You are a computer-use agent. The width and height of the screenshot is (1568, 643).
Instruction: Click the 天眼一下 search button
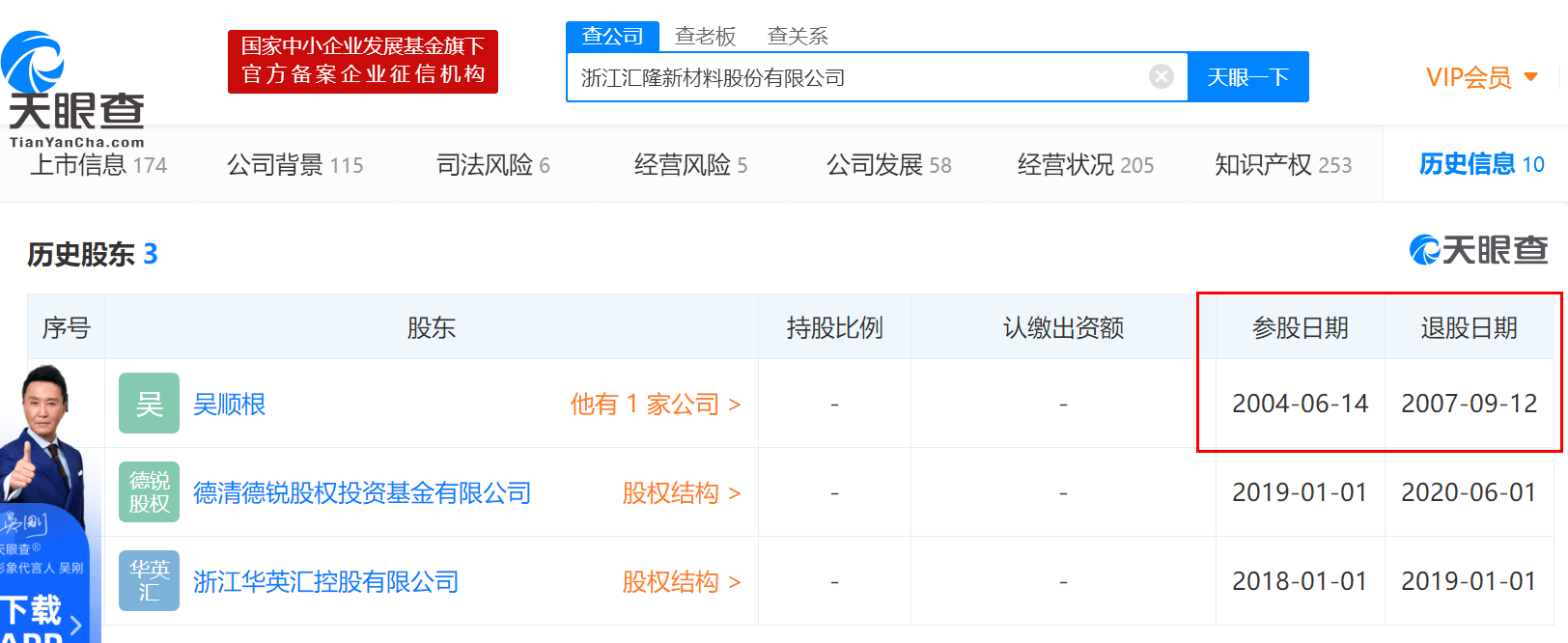pyautogui.click(x=1248, y=77)
